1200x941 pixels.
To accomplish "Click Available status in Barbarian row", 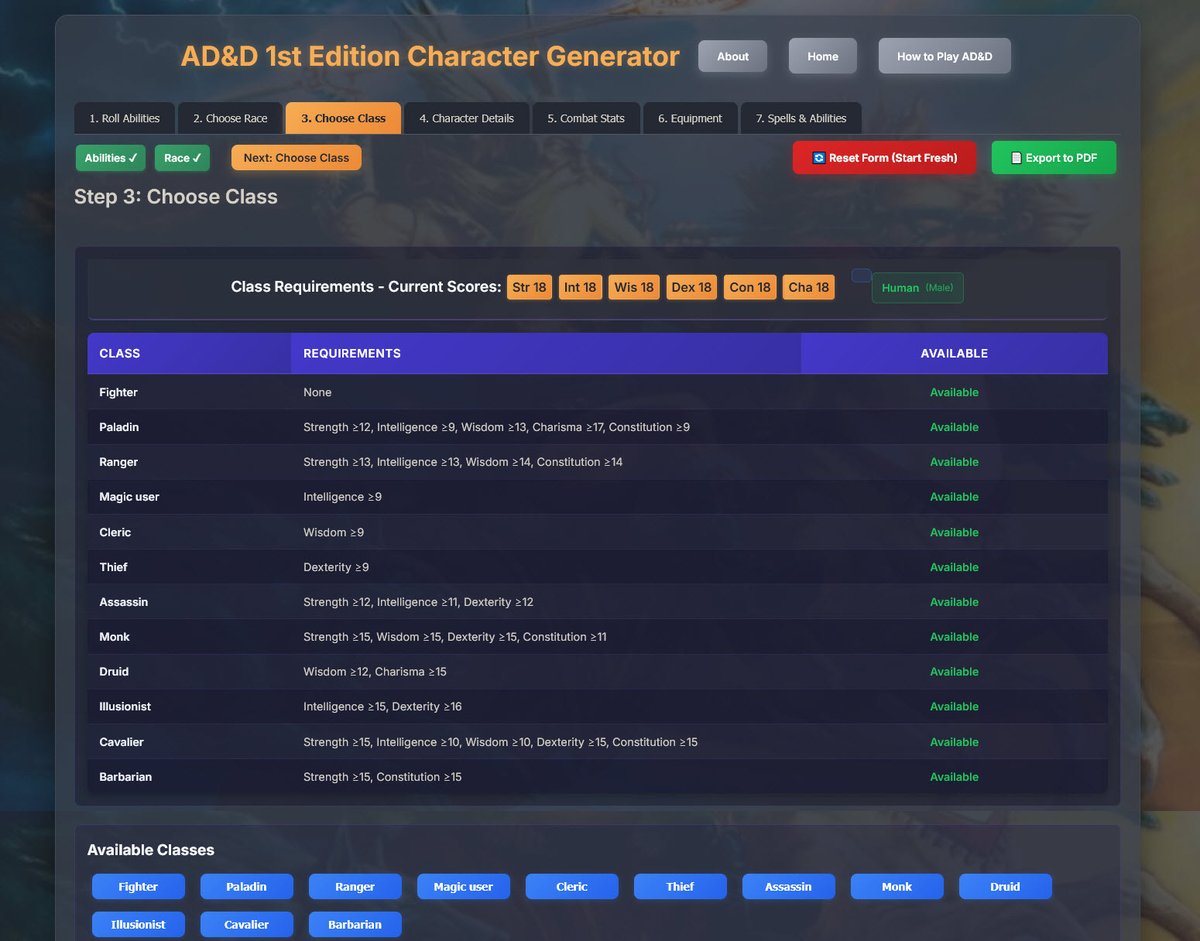I will click(x=954, y=777).
